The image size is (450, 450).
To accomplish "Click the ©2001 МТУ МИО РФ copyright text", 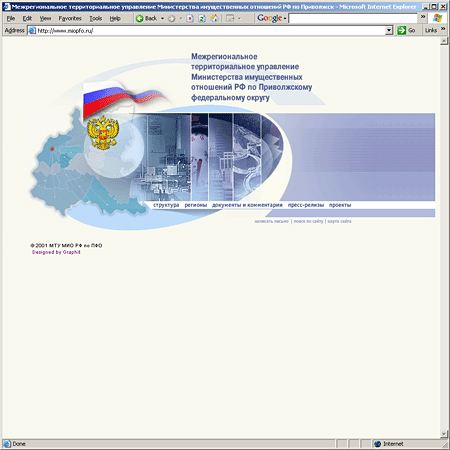I will [x=66, y=245].
